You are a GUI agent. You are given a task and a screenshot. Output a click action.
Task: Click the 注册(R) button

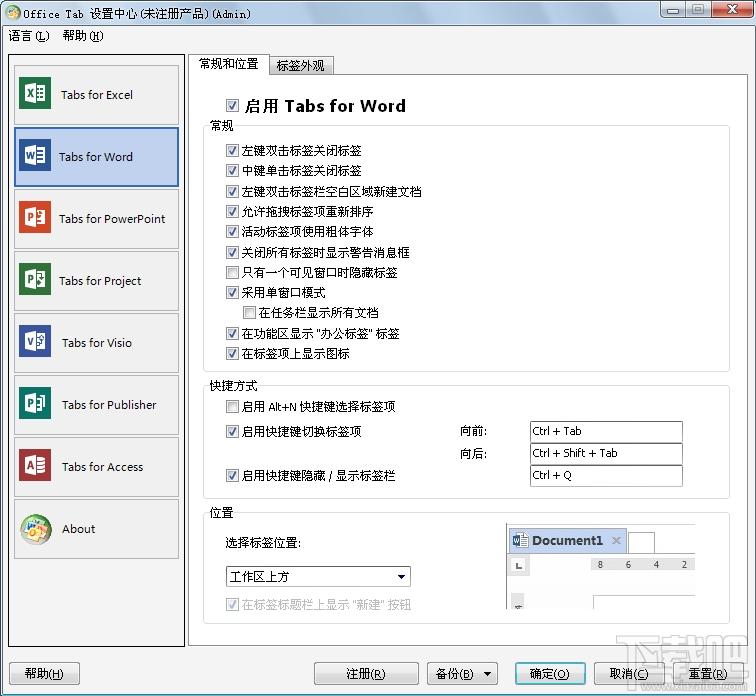(x=366, y=673)
